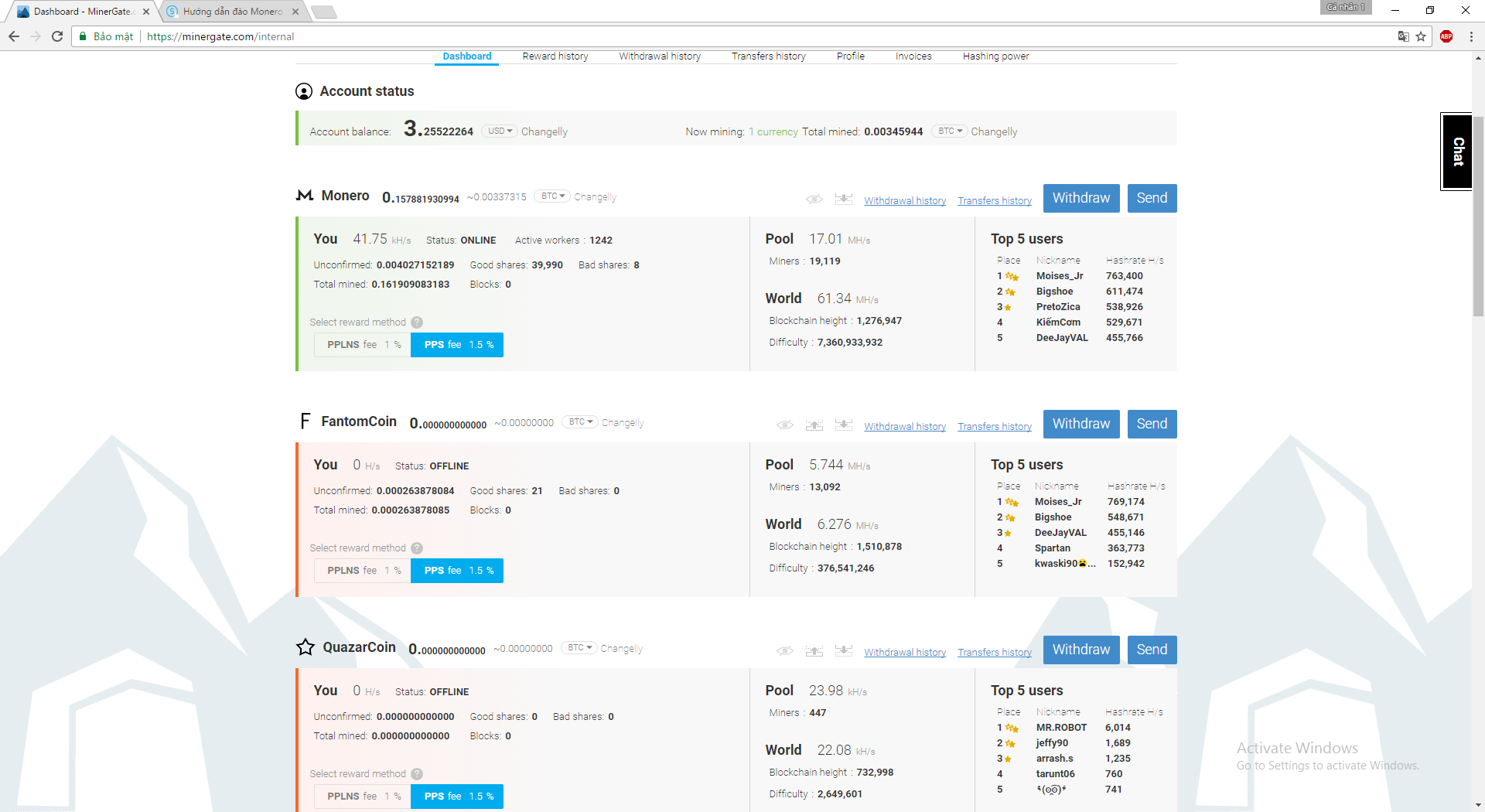Image resolution: width=1485 pixels, height=812 pixels.
Task: Open the Chat side panel
Action: pyautogui.click(x=1457, y=152)
